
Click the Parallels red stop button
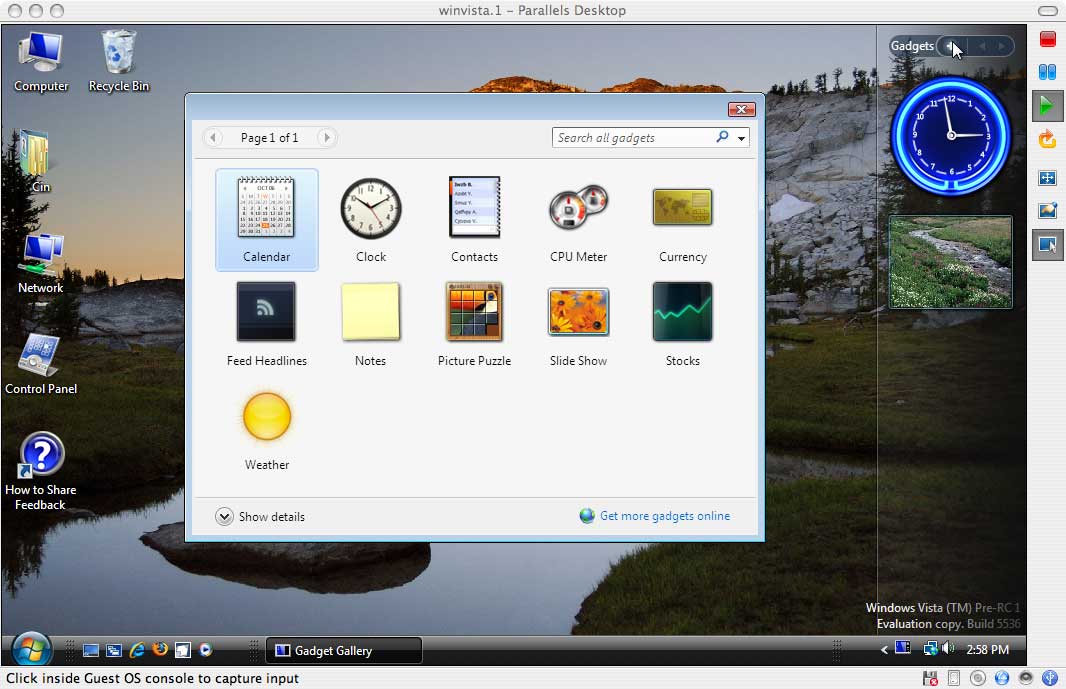coord(1048,39)
